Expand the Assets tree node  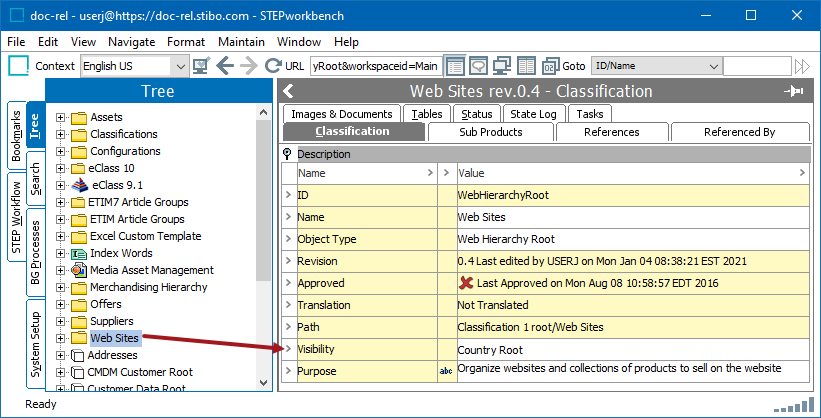pos(61,117)
